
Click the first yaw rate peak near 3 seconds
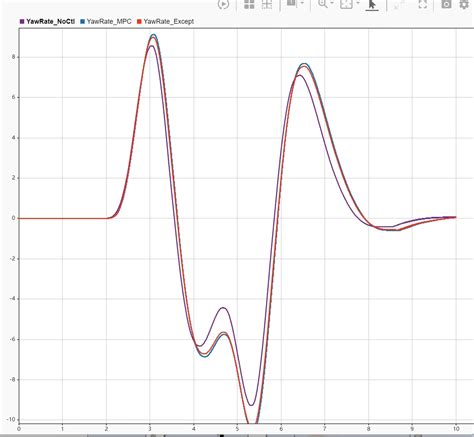tap(153, 35)
